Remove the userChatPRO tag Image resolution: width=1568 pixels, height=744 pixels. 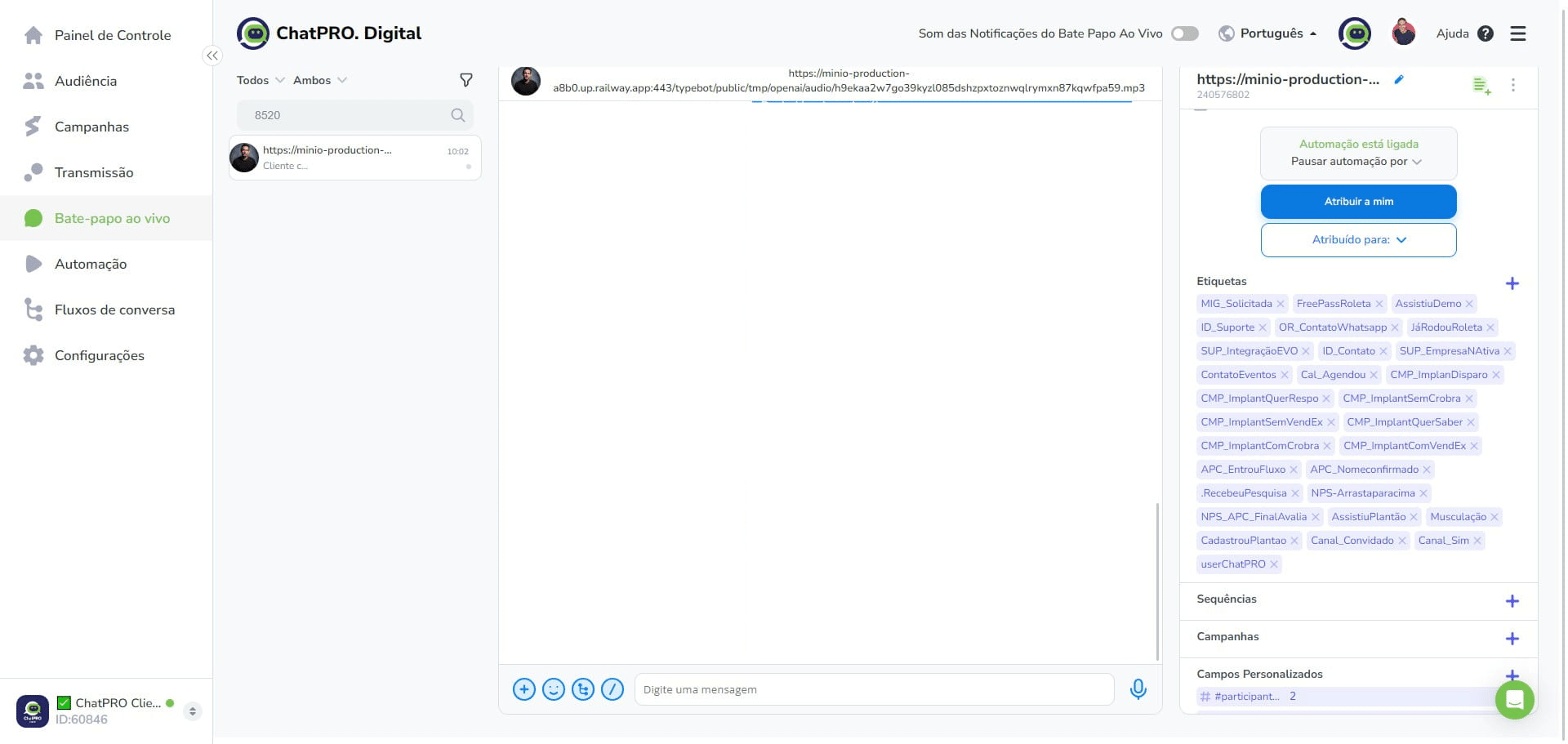(1274, 564)
